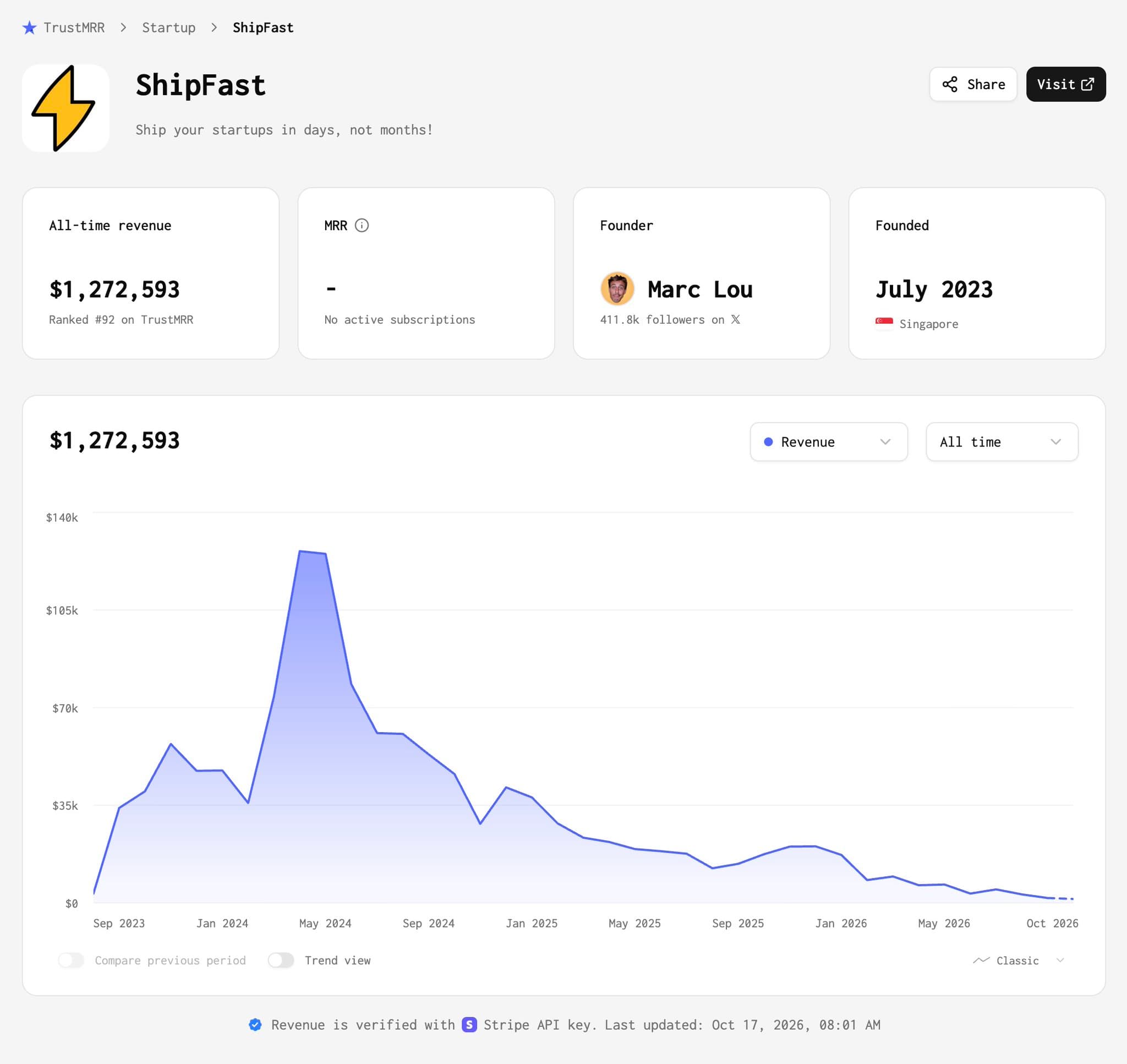Click the '$140k' y-axis label
The width and height of the screenshot is (1127, 1064).
click(62, 517)
